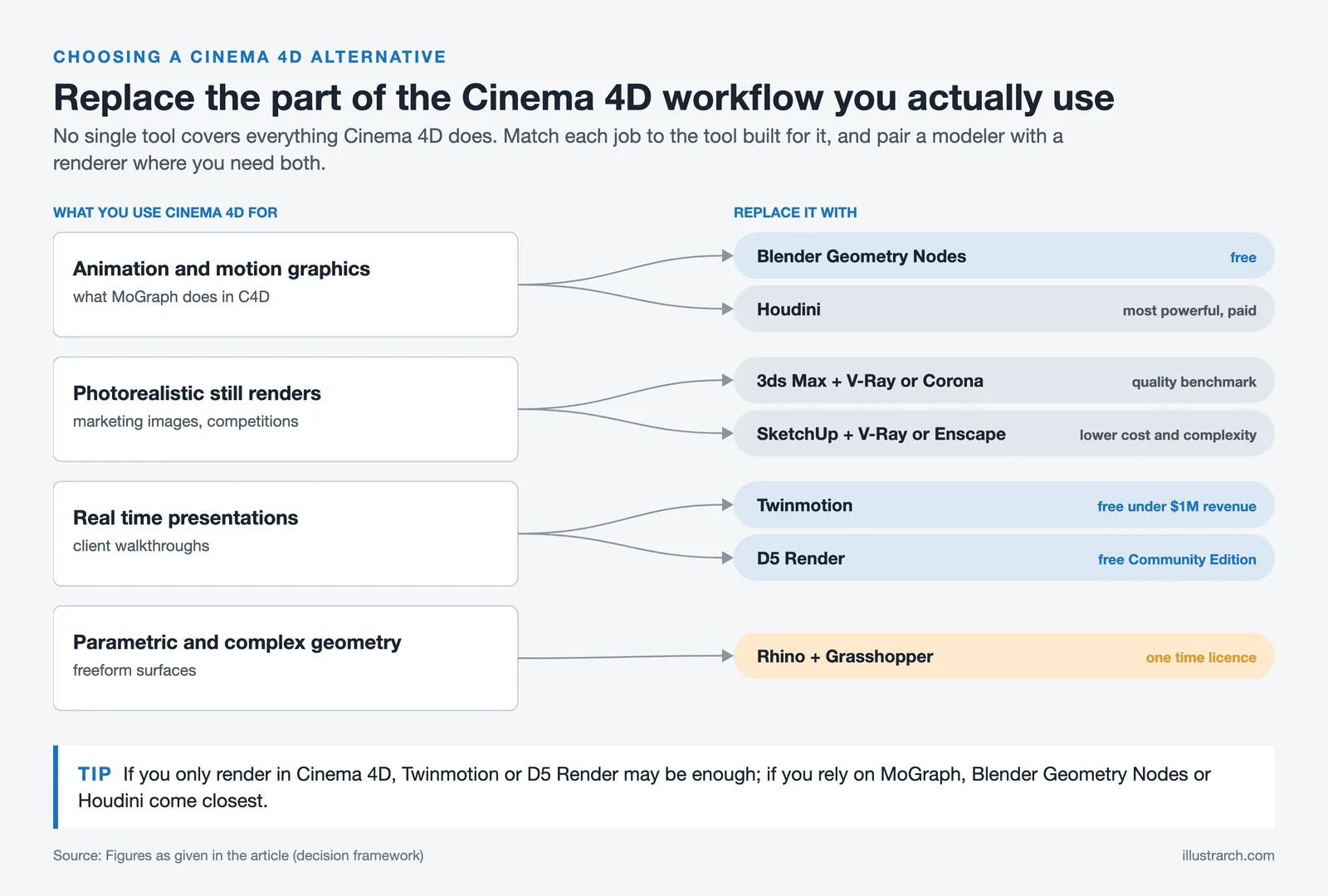The height and width of the screenshot is (896, 1328).
Task: Click the 'Source: Figures as given' footnote
Action: tap(238, 855)
